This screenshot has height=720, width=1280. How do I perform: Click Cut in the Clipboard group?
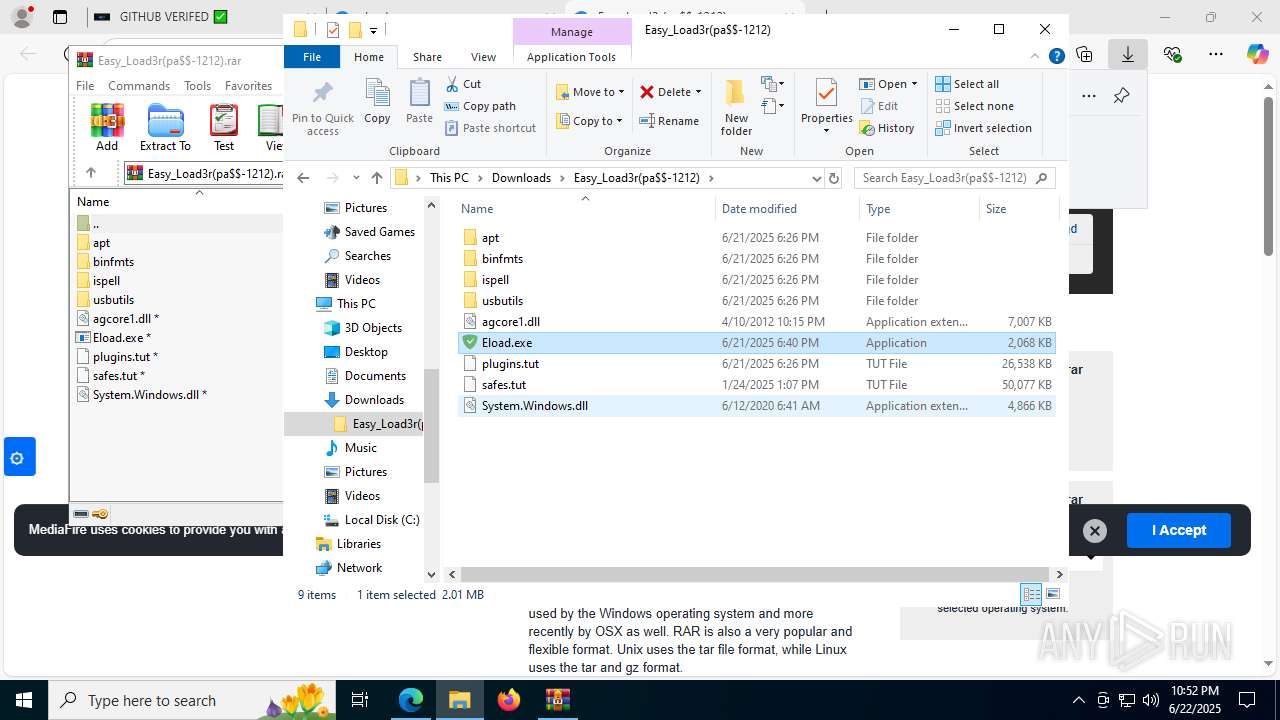462,84
